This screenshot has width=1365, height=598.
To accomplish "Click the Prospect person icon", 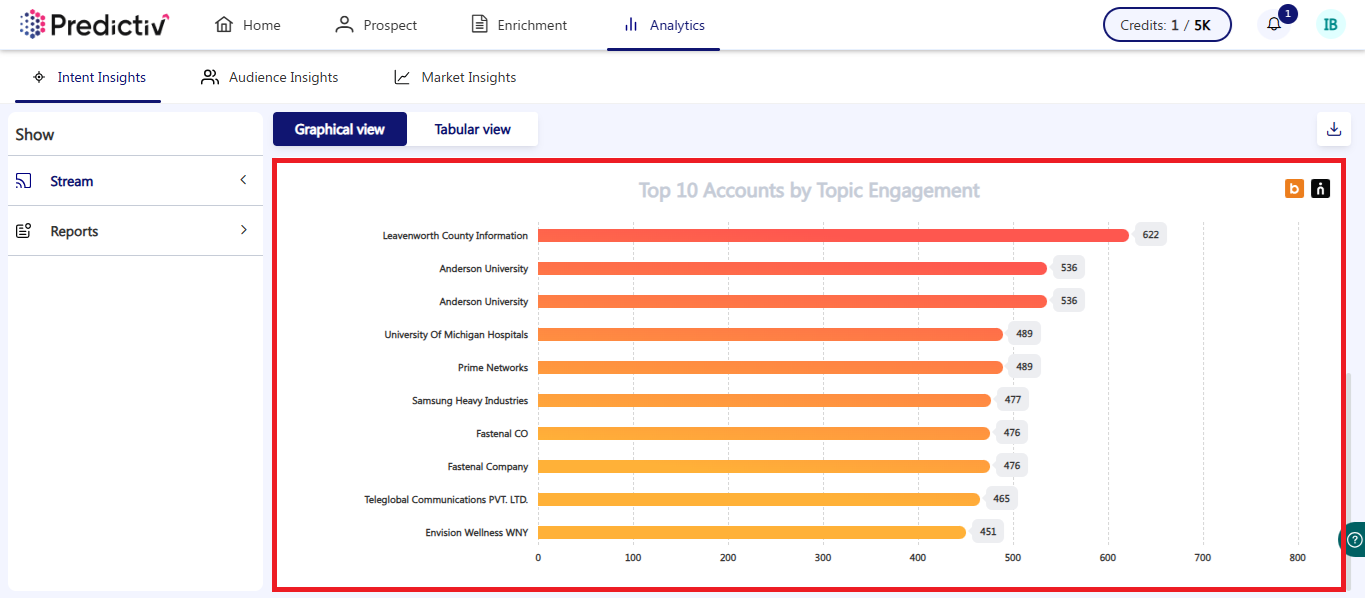I will (x=345, y=25).
